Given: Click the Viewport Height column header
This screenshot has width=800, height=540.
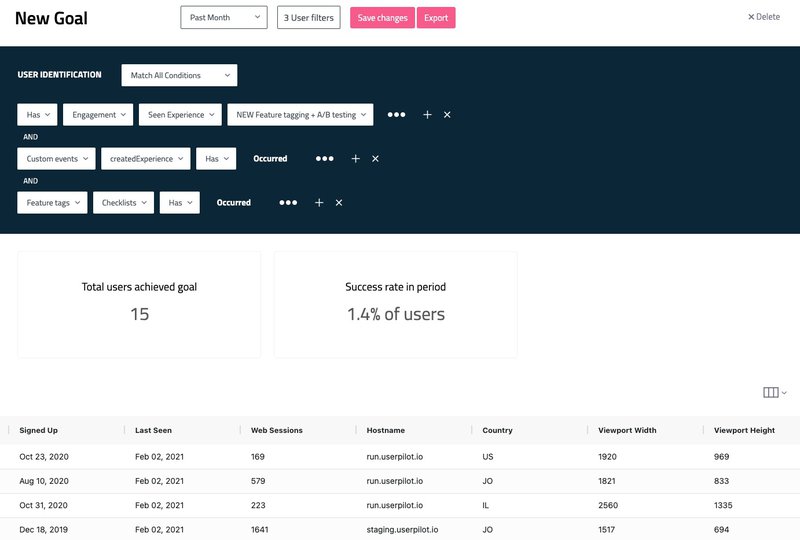Looking at the screenshot, I should pos(744,430).
